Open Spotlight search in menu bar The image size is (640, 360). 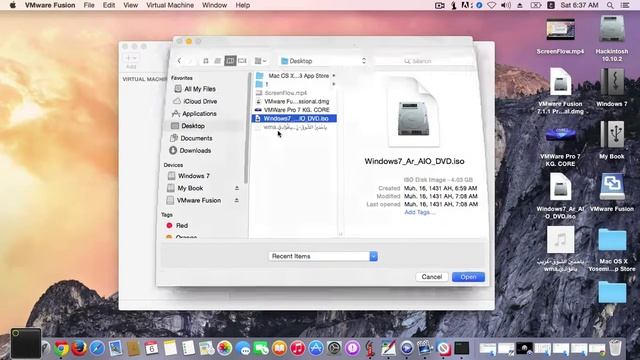click(x=610, y=5)
